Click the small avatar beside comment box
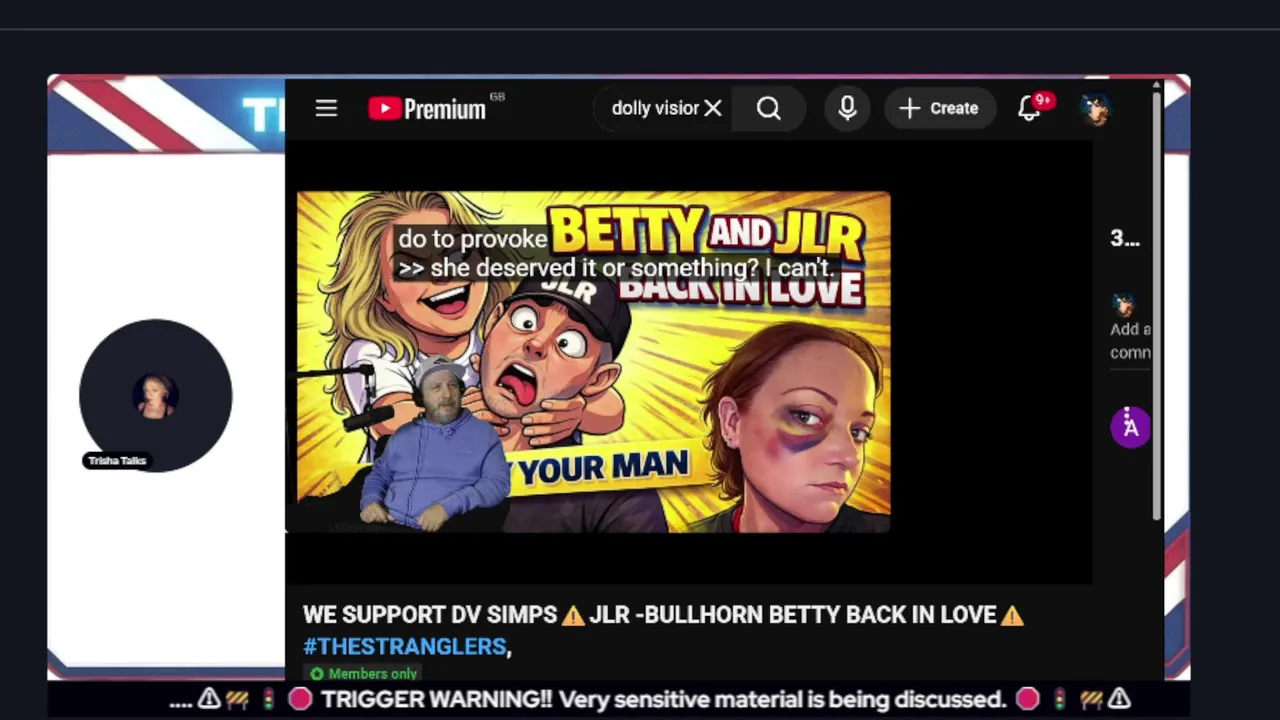The width and height of the screenshot is (1280, 720). point(1123,304)
